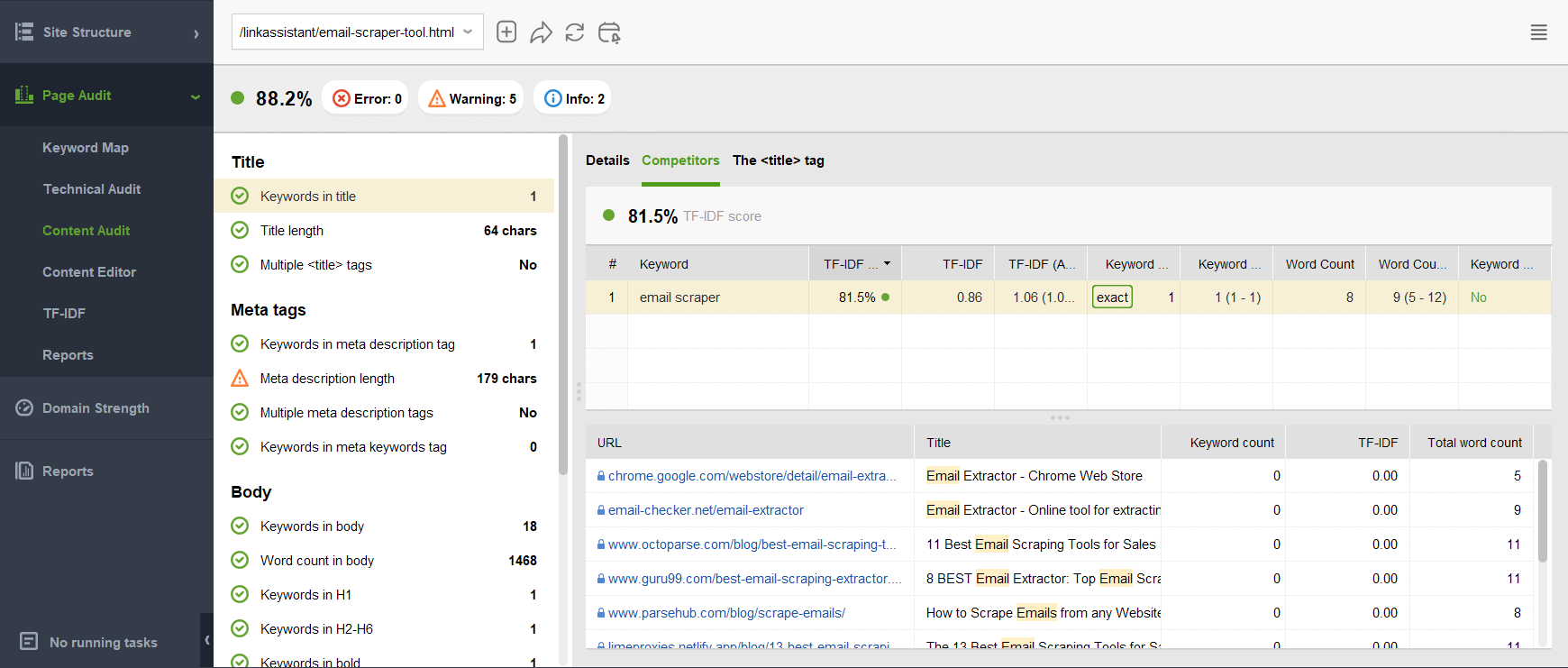This screenshot has height=668, width=1568.
Task: Click the add page plus icon
Action: point(506,32)
